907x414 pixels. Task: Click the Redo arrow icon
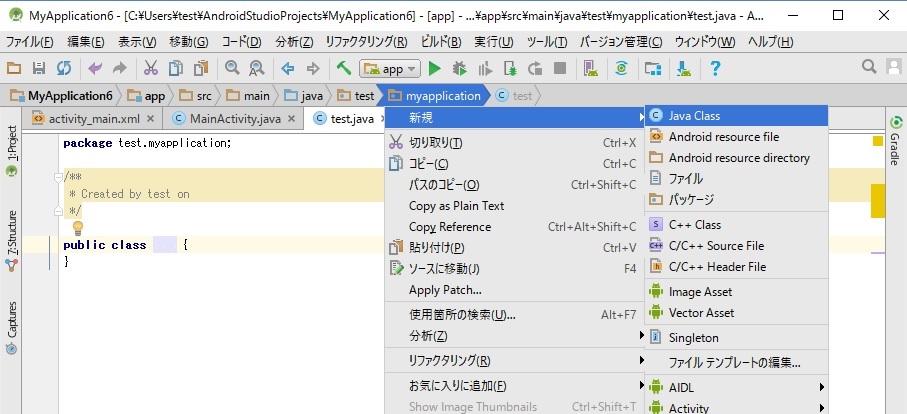coord(120,69)
